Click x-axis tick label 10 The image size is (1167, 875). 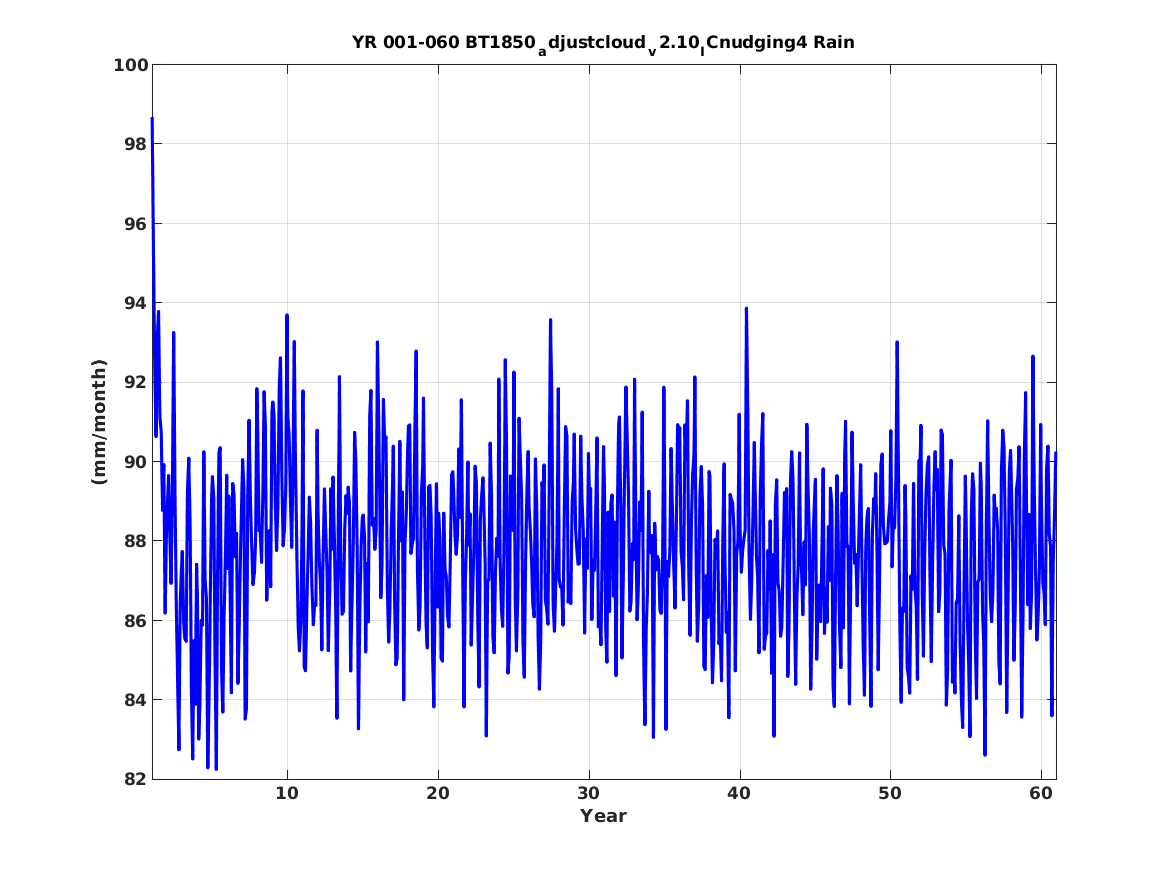[287, 794]
